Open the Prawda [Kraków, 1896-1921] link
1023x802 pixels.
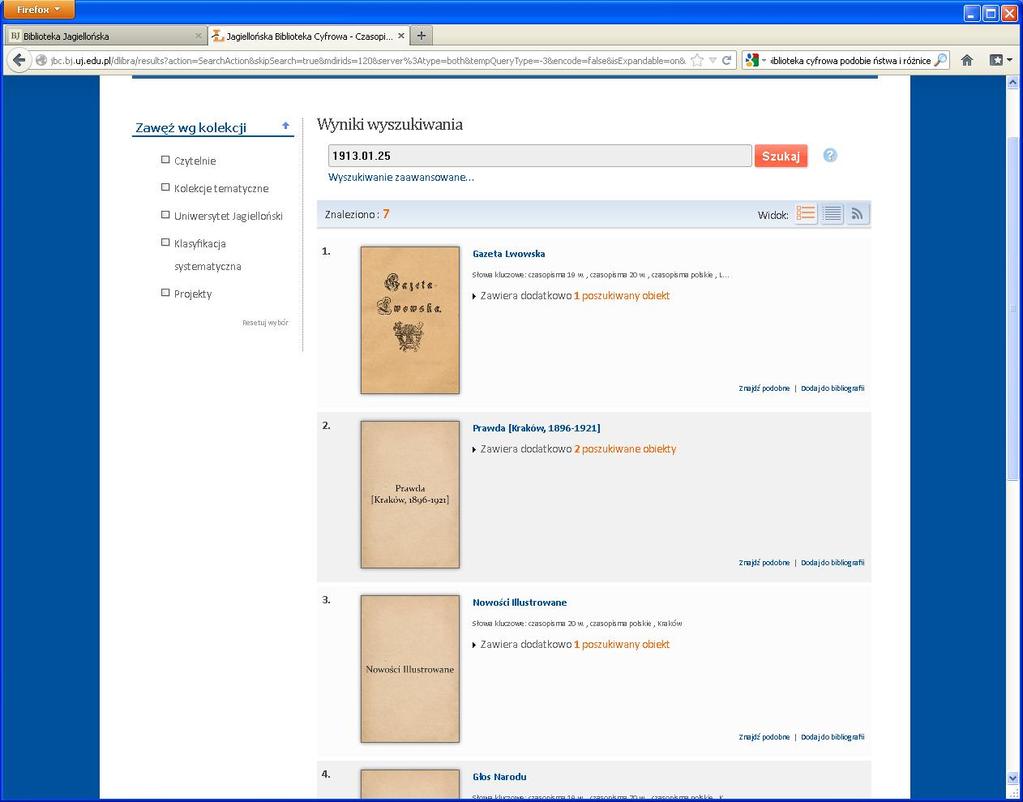[536, 428]
